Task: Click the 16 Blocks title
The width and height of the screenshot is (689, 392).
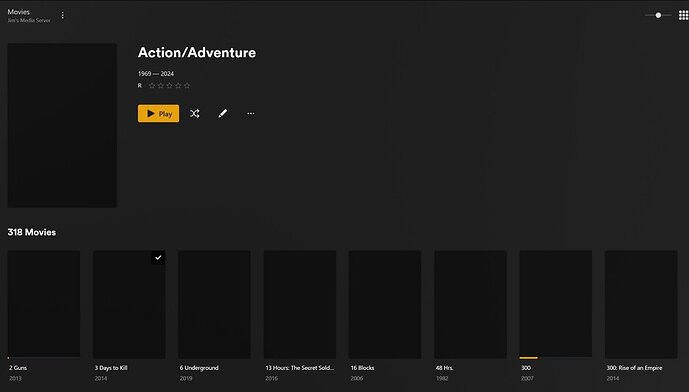Action: pos(363,368)
